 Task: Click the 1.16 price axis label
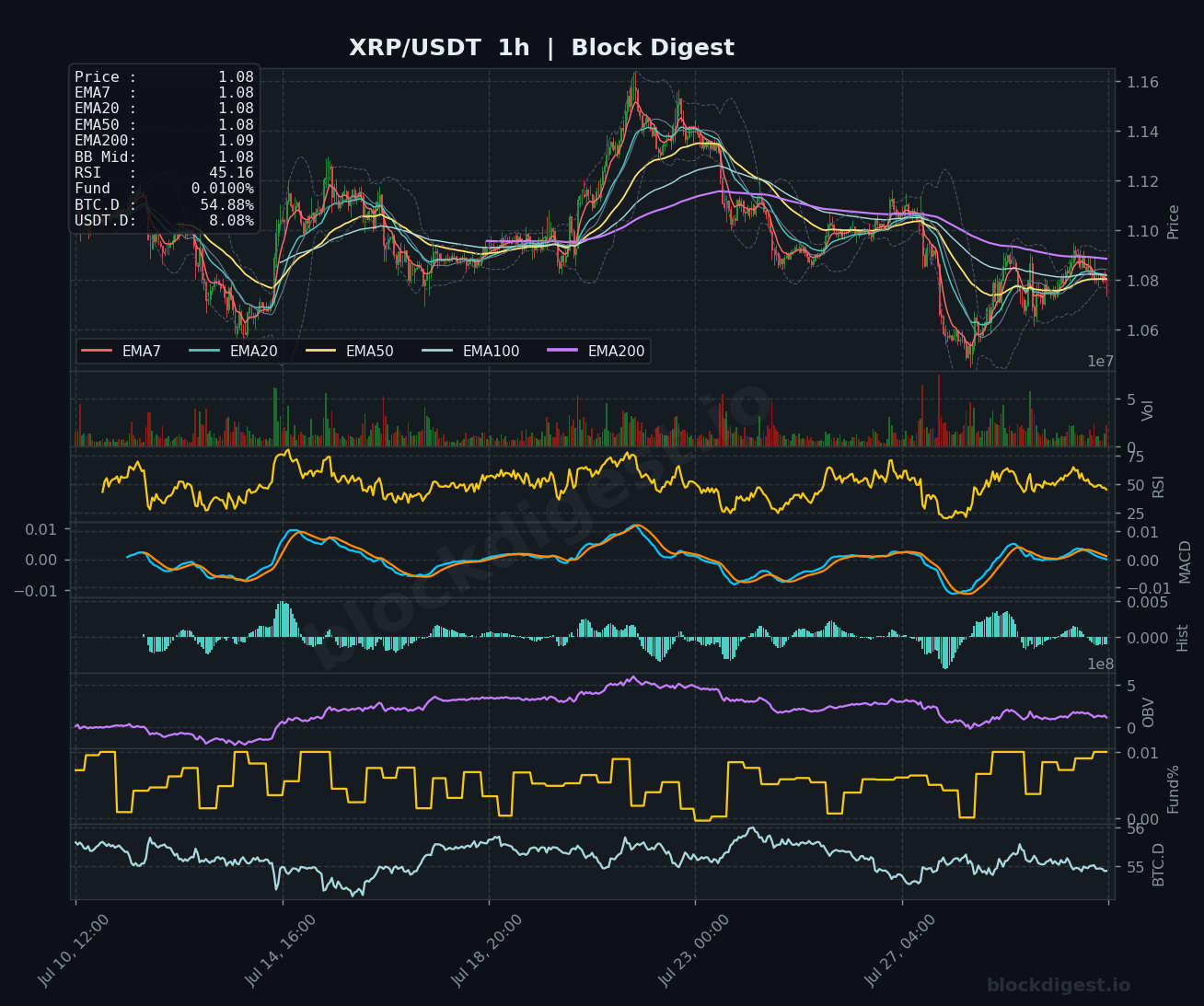[x=1142, y=83]
